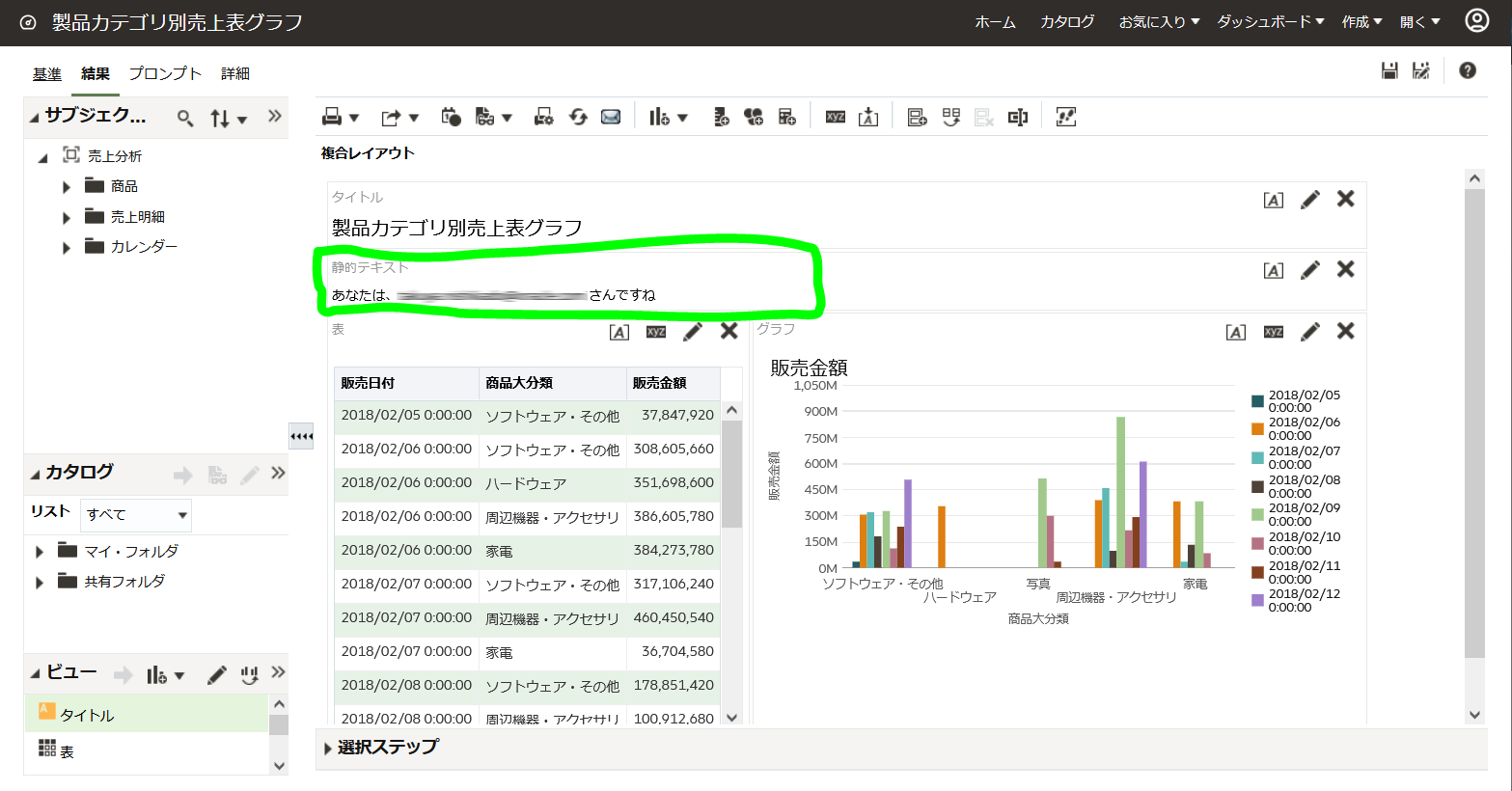This screenshot has height=791, width=1512.
Task: Format the グラフ container with the A icon
Action: click(1235, 331)
